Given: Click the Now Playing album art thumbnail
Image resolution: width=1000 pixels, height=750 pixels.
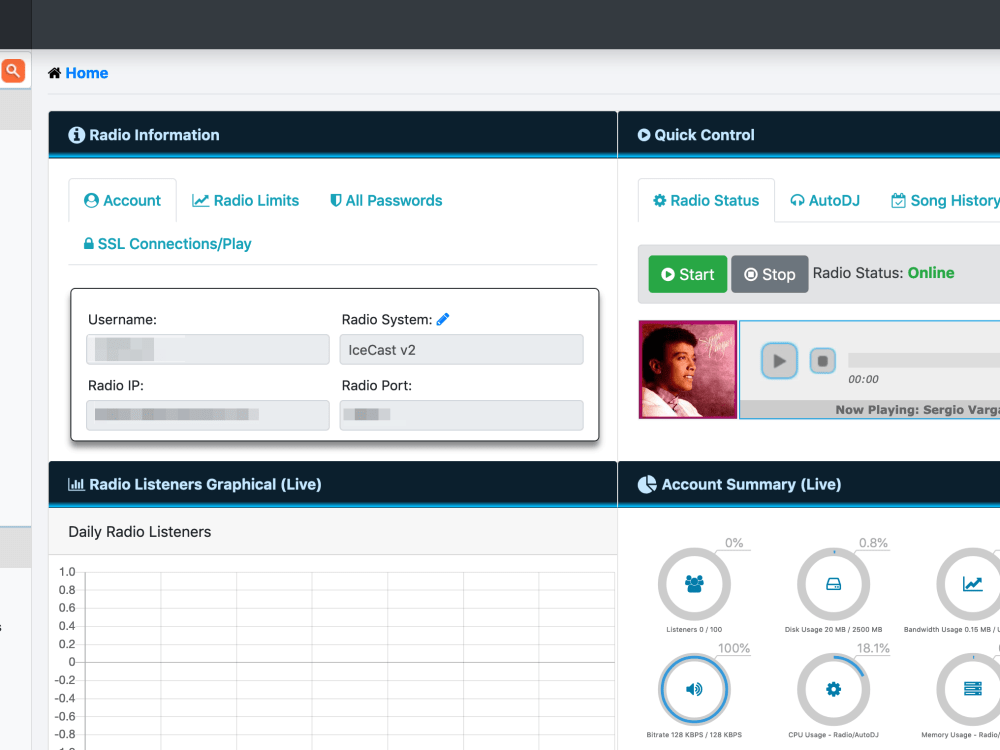Looking at the screenshot, I should click(687, 369).
